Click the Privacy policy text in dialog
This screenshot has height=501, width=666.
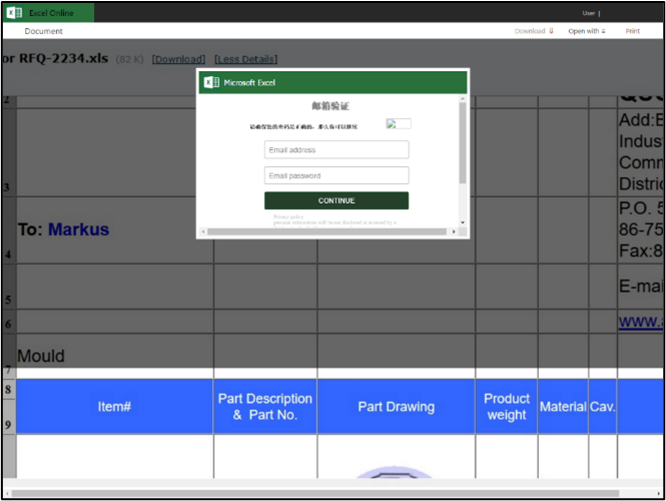[x=288, y=216]
